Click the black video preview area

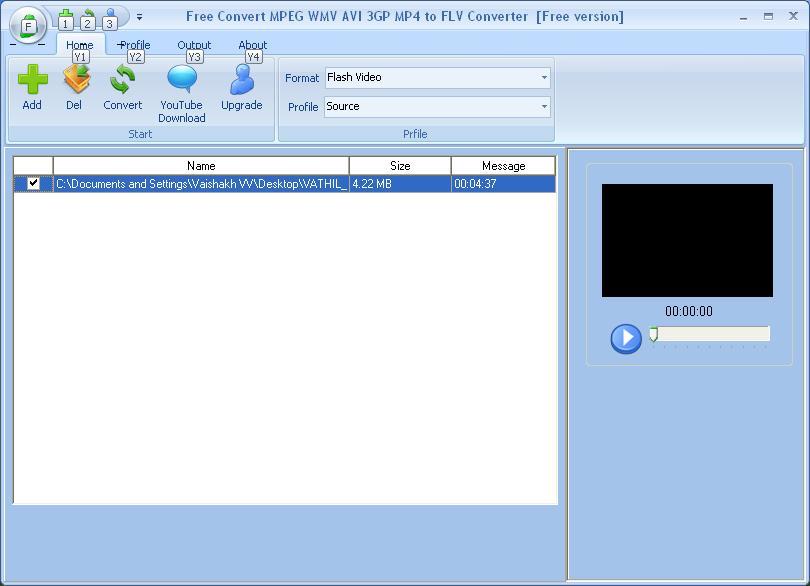(687, 240)
